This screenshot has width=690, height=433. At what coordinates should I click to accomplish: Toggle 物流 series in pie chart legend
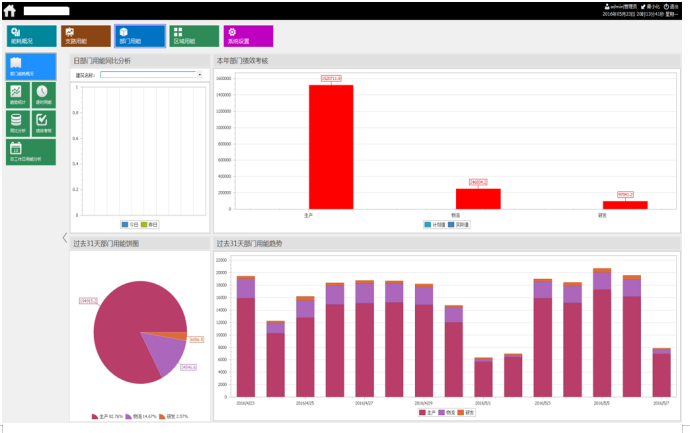[129, 416]
